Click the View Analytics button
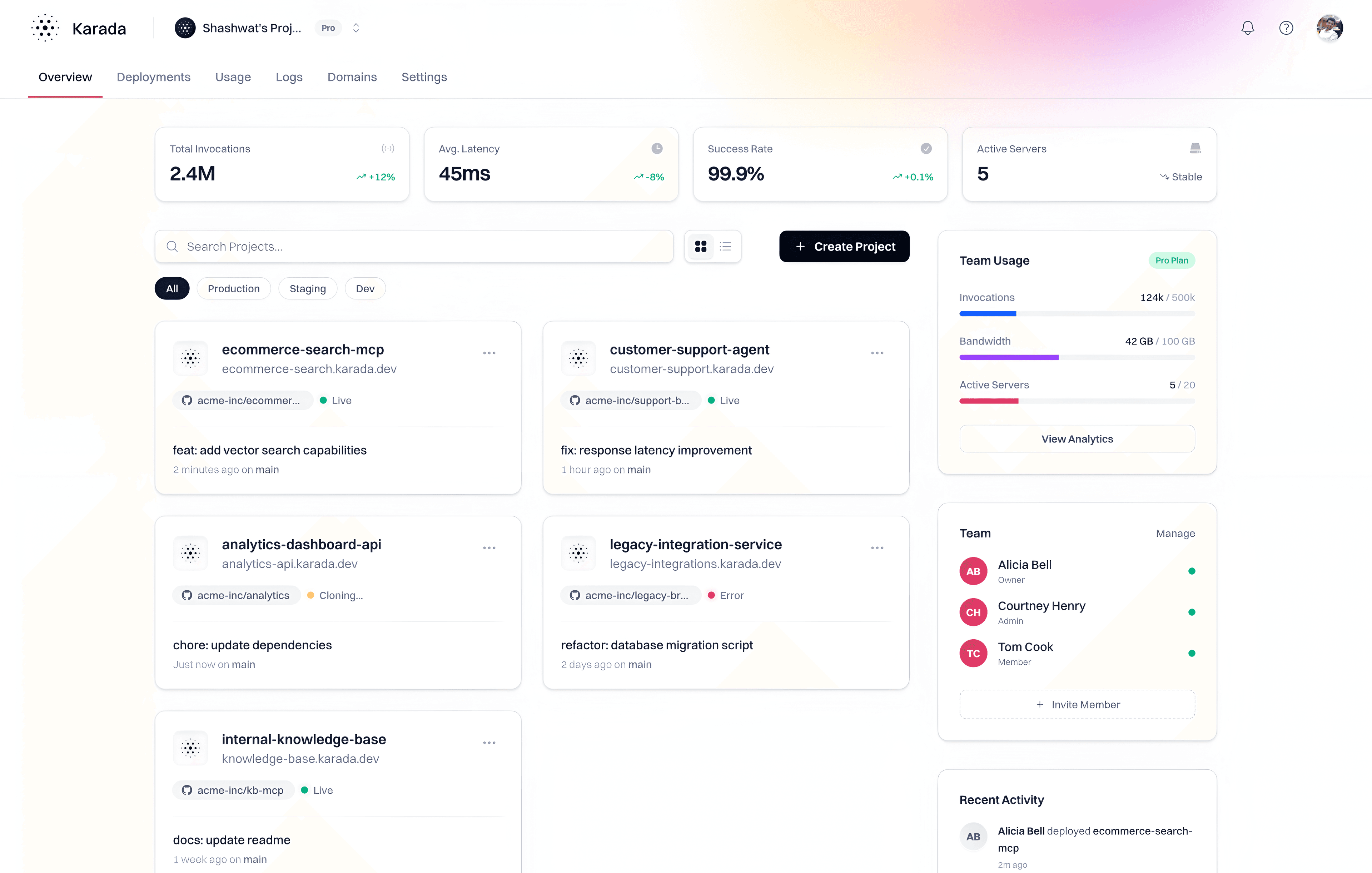 [1077, 439]
